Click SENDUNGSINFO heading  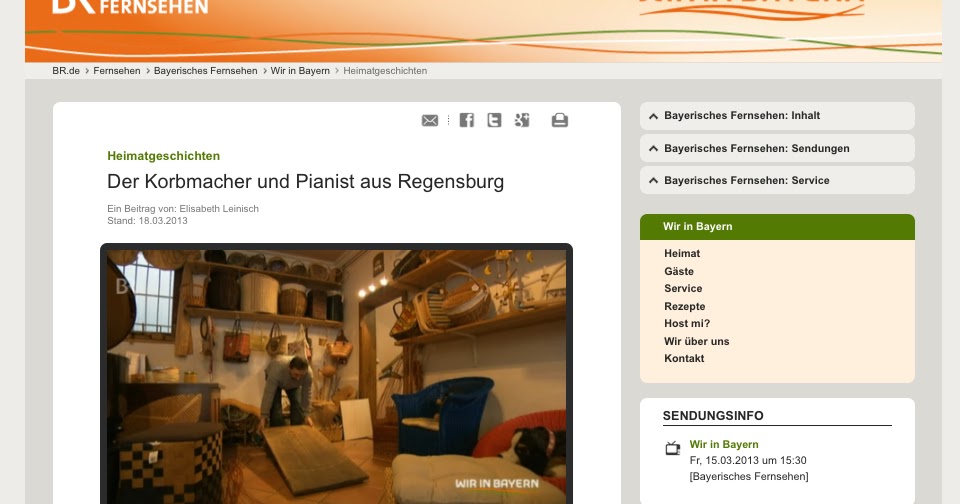[x=713, y=416]
